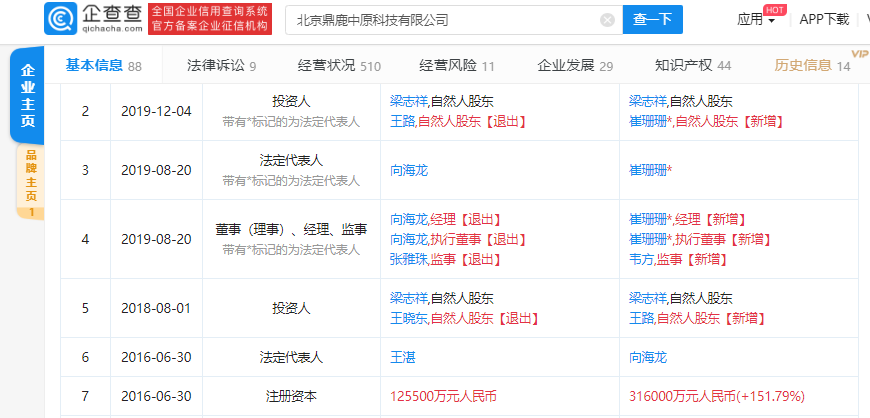
Task: Select the 316000万元人民币(+151.79%) value
Action: point(717,396)
